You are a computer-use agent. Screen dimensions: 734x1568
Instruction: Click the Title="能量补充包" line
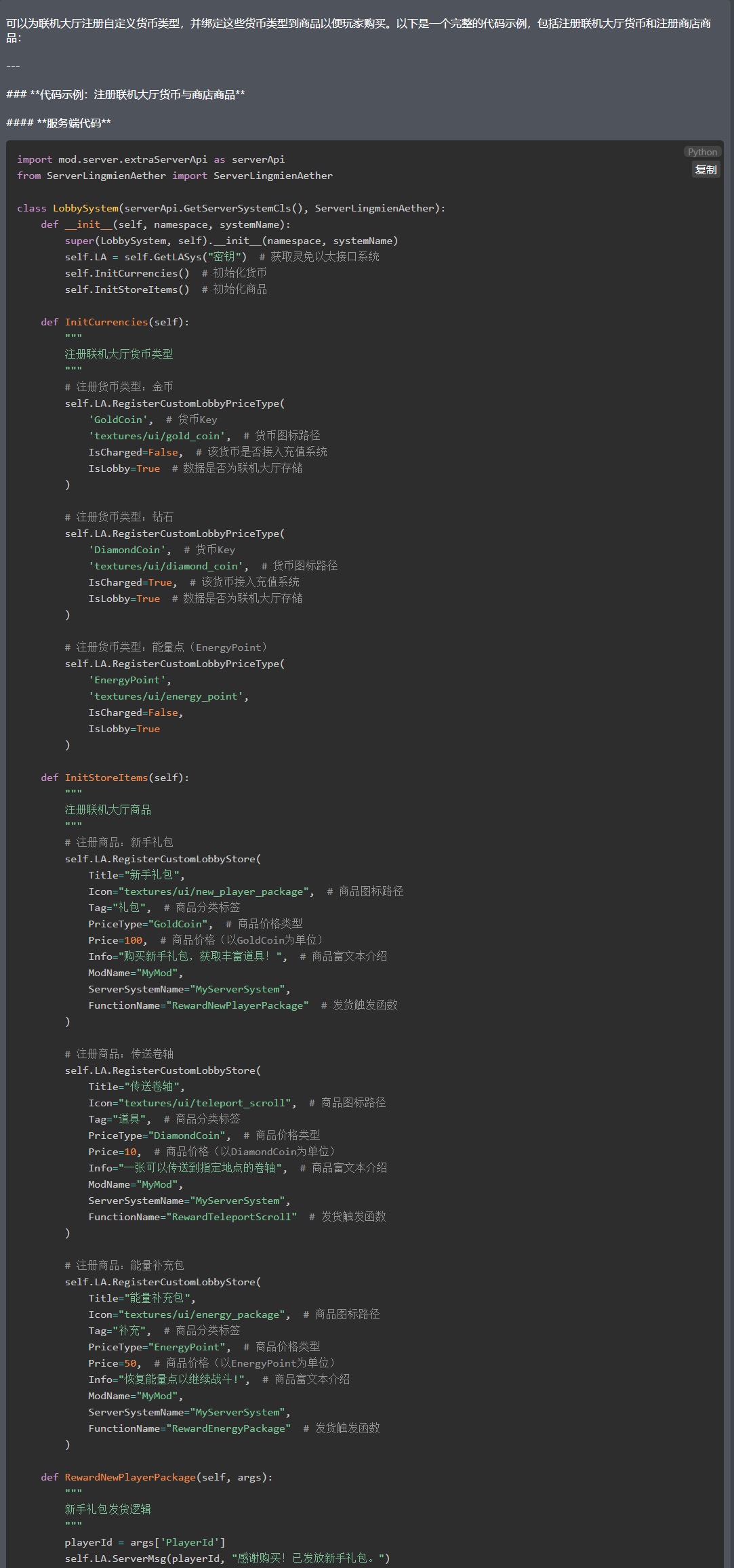[x=142, y=1298]
